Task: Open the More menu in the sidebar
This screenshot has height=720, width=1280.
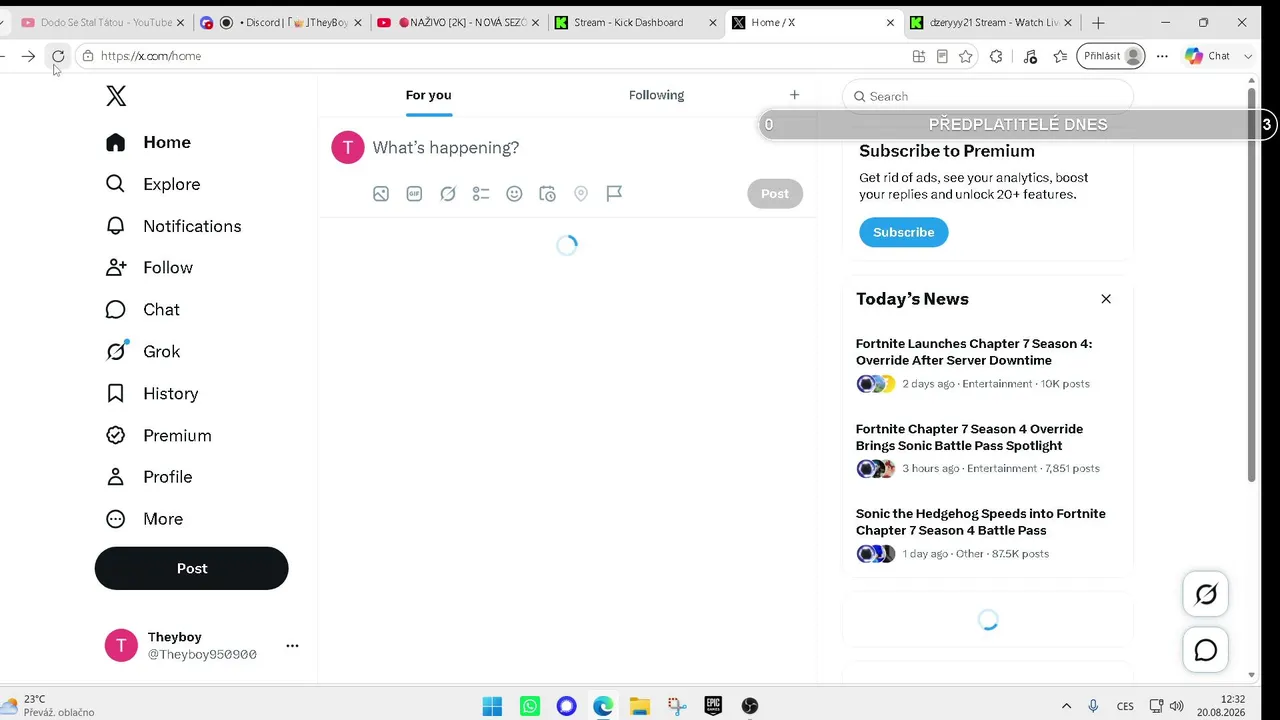Action: pyautogui.click(x=144, y=519)
